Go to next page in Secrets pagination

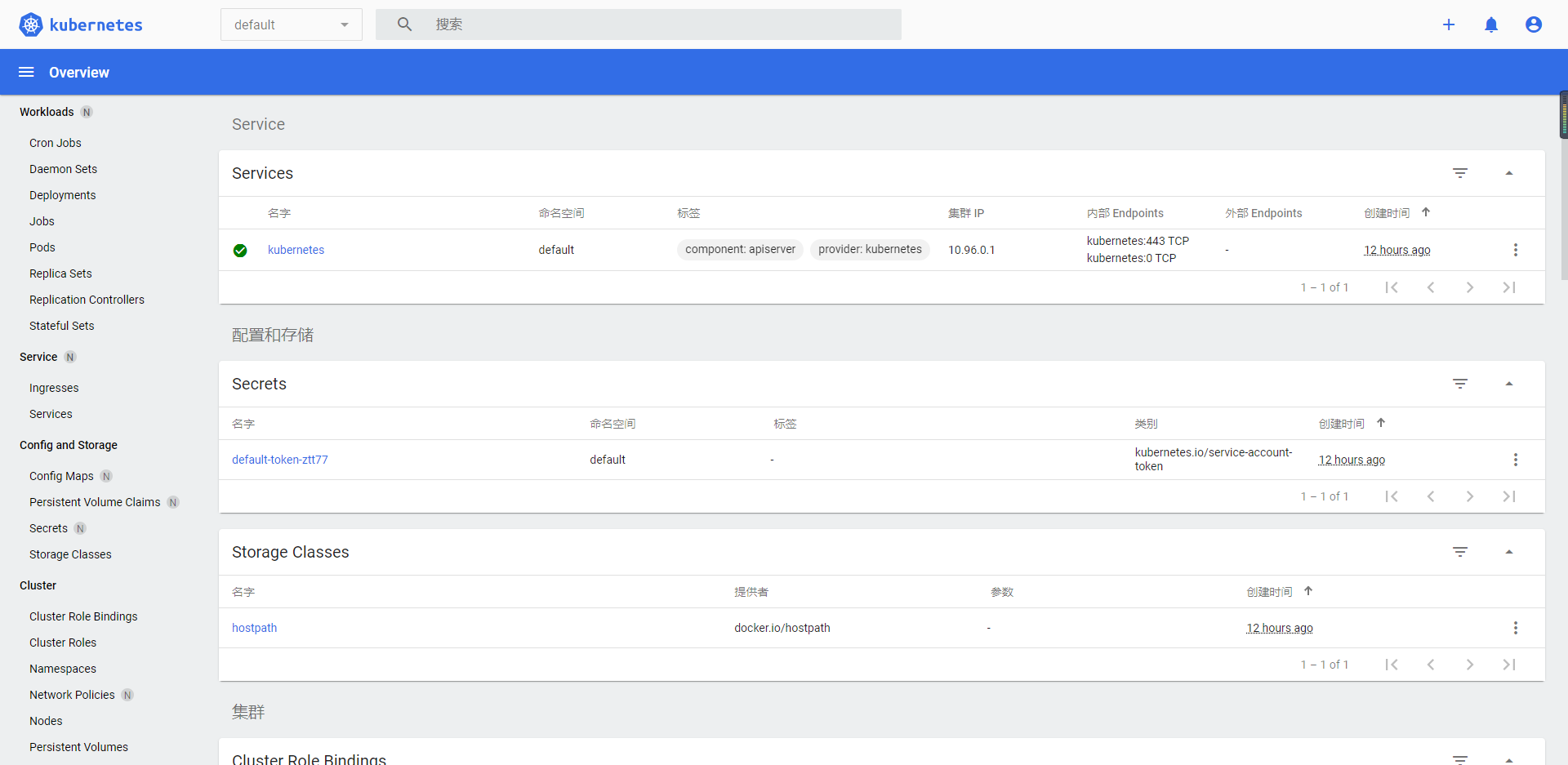(1470, 496)
